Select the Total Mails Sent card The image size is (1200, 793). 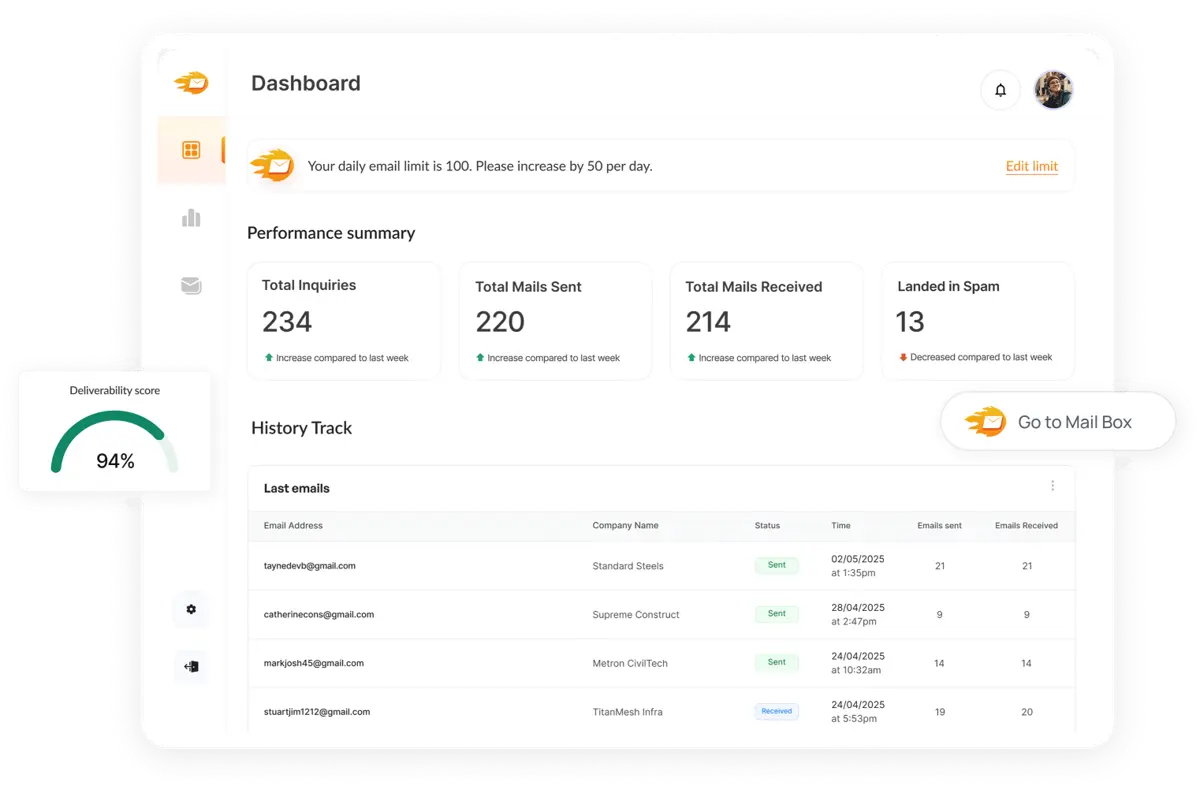pos(555,320)
